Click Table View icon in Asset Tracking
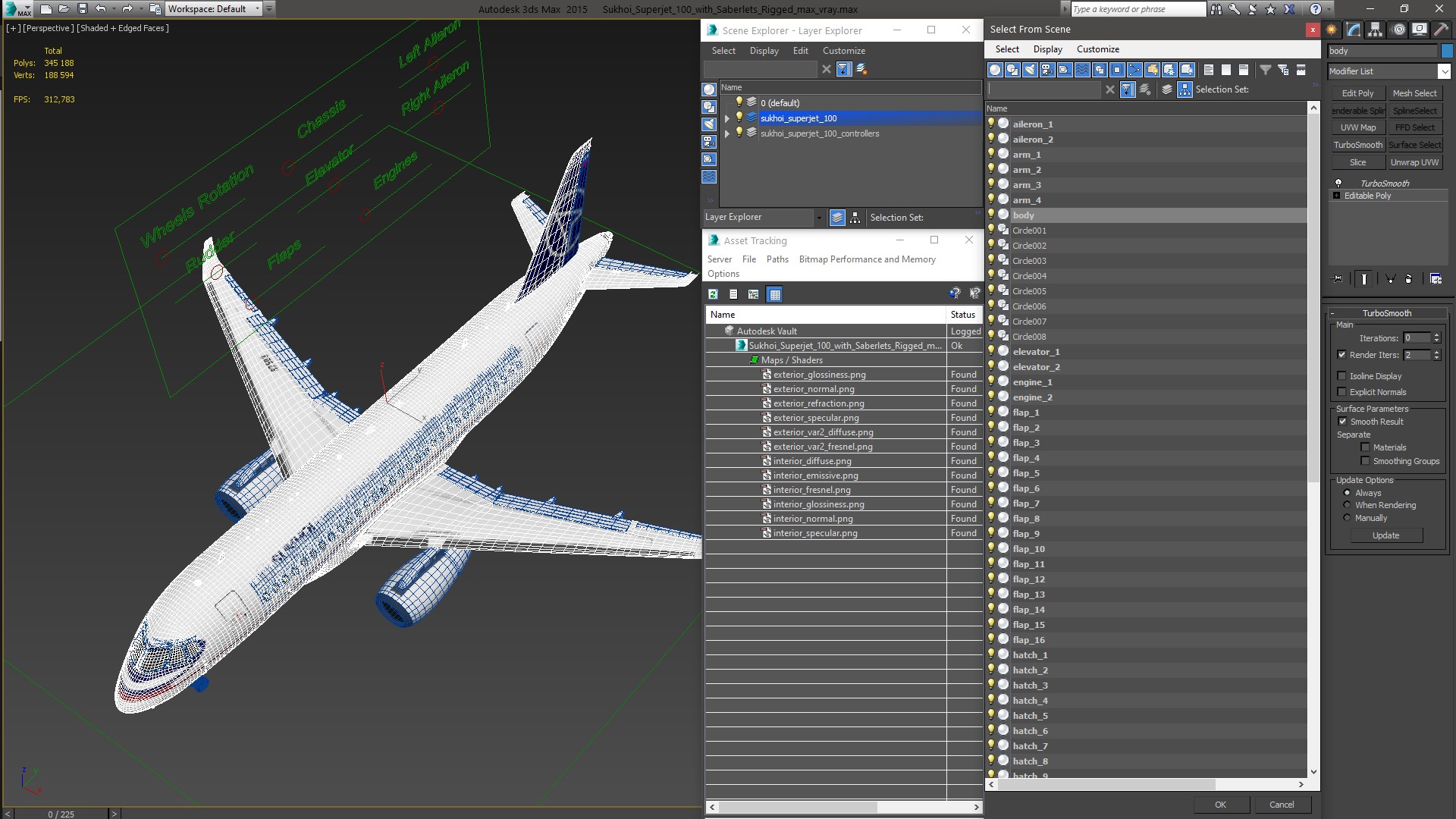The width and height of the screenshot is (1456, 819). coord(774,294)
